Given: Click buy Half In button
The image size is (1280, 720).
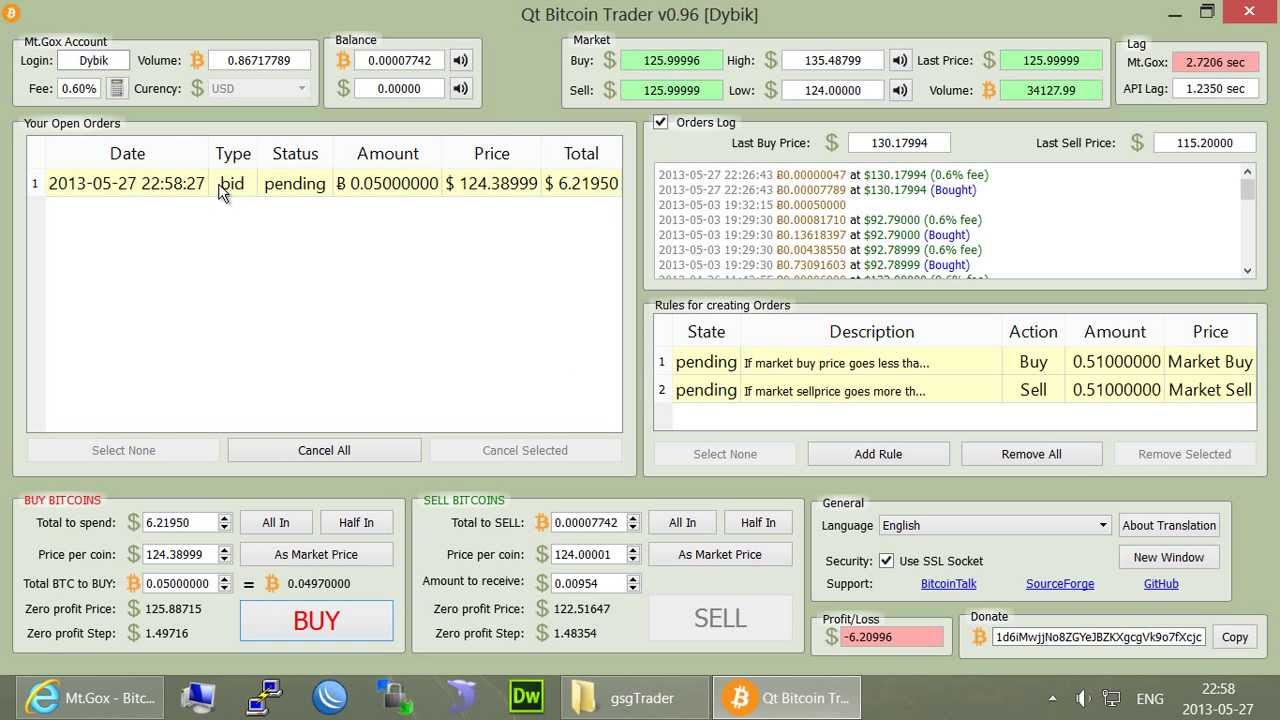Looking at the screenshot, I should point(356,522).
